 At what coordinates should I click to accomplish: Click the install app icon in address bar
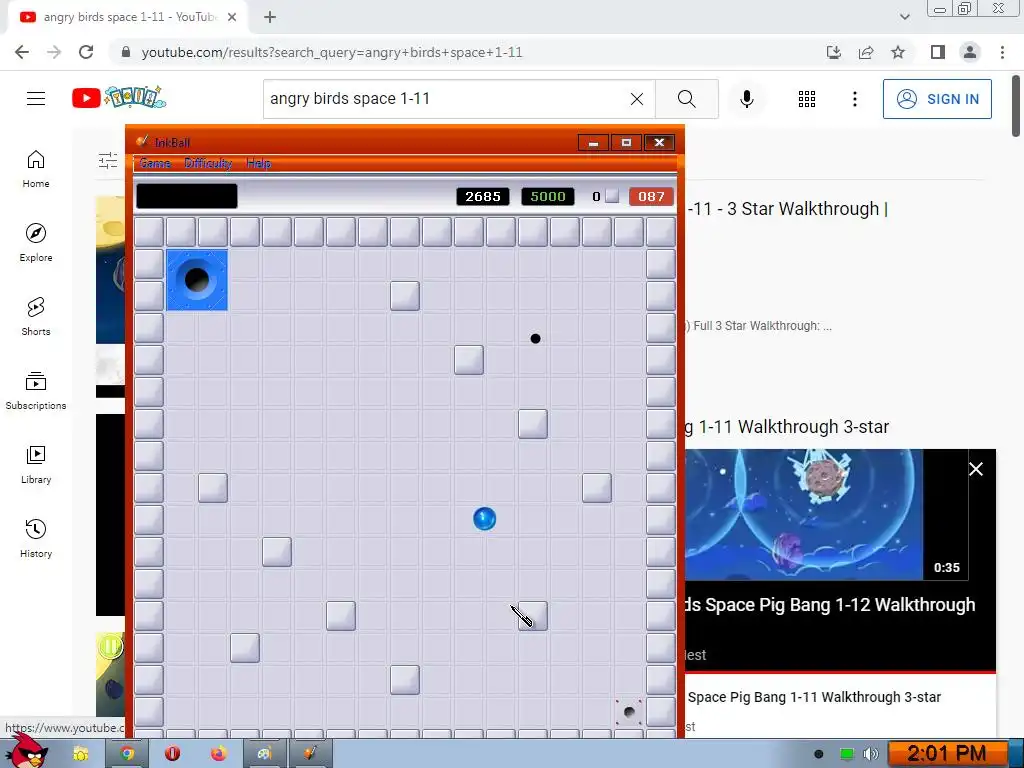(834, 52)
